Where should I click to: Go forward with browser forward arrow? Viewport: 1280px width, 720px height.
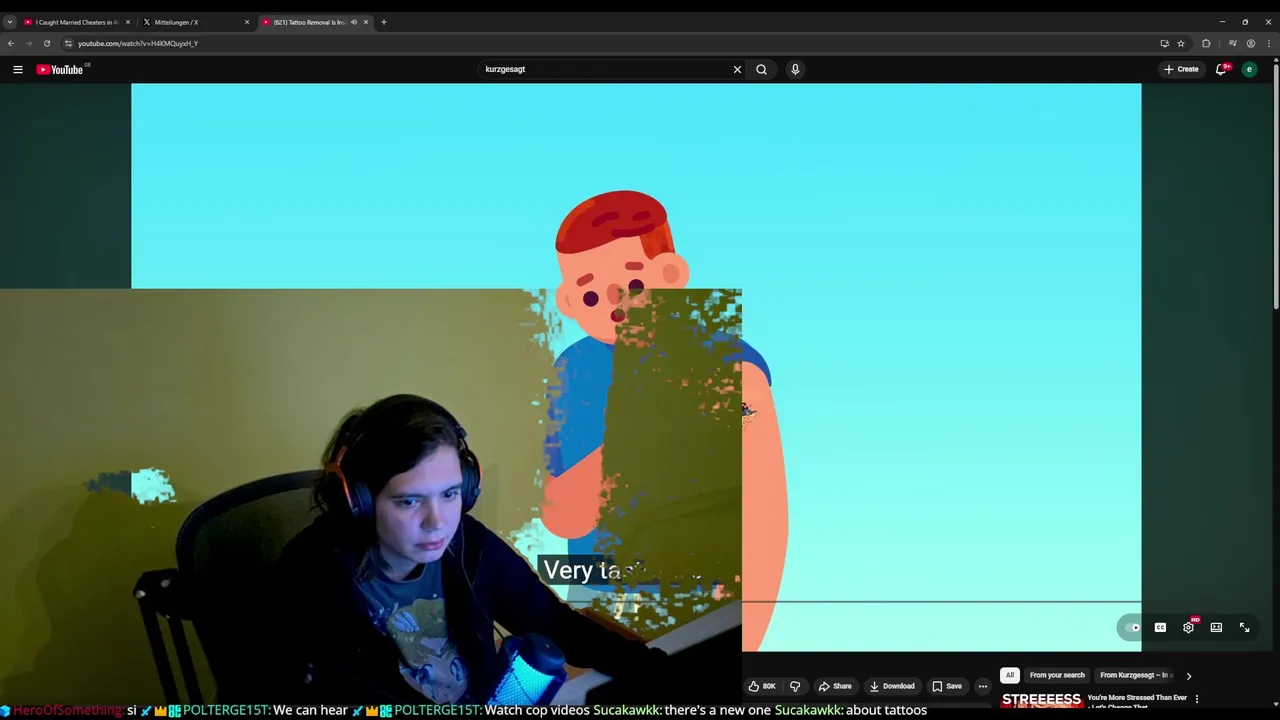28,43
